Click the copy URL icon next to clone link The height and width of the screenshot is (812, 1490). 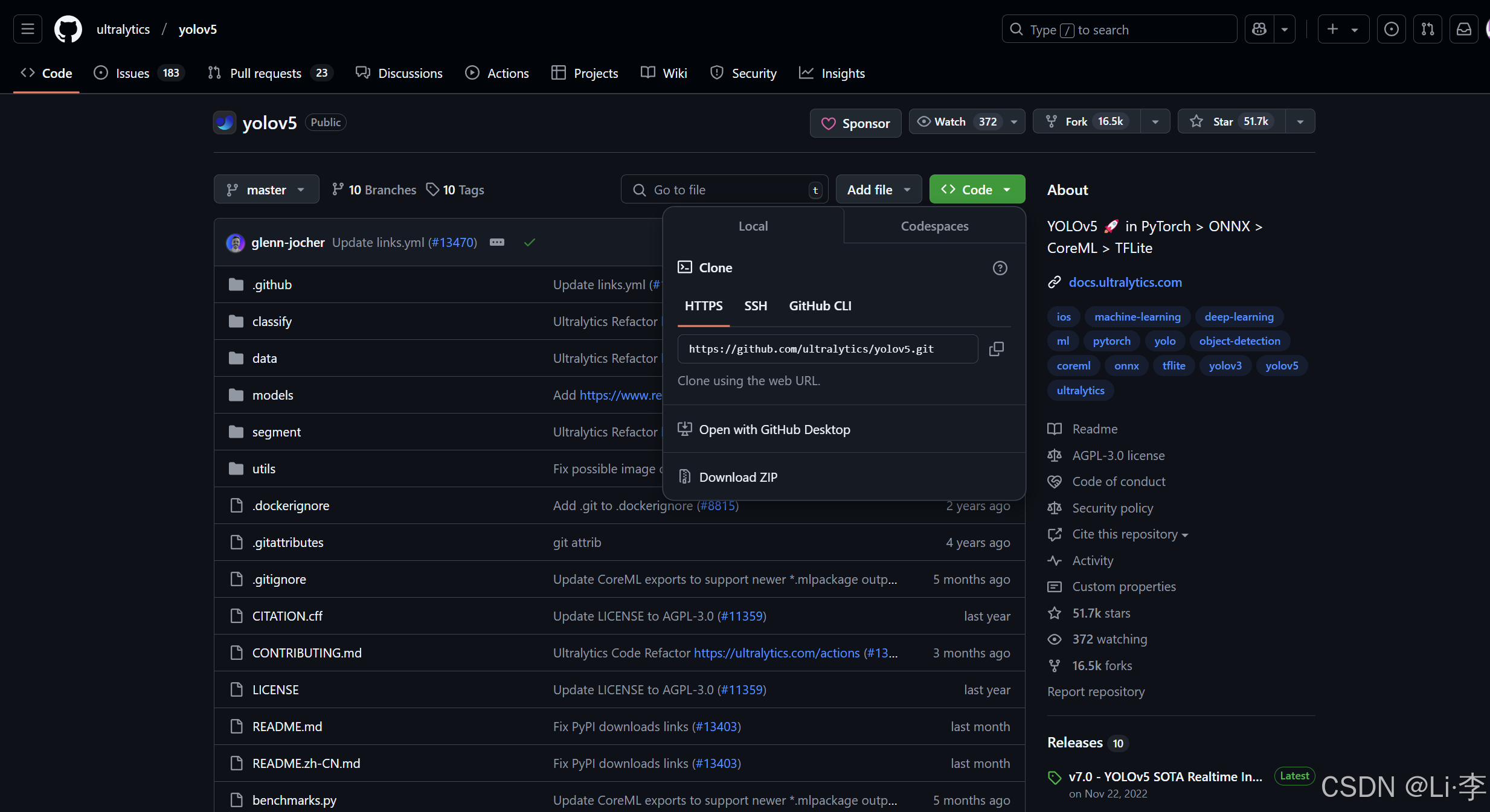point(997,348)
